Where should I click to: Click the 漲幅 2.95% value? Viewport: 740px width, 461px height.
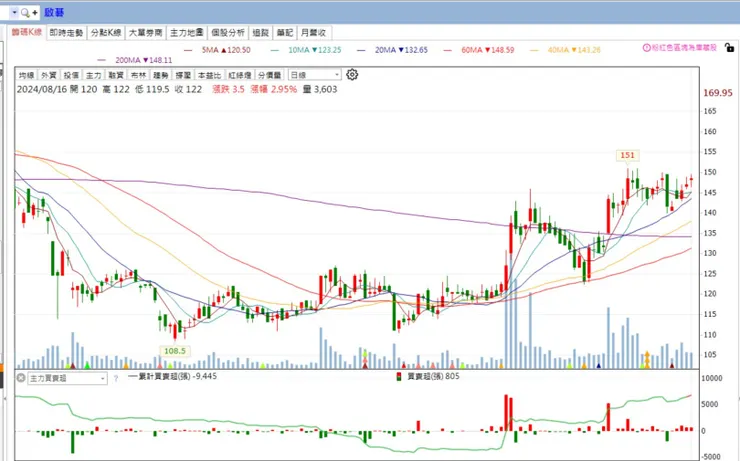274,89
